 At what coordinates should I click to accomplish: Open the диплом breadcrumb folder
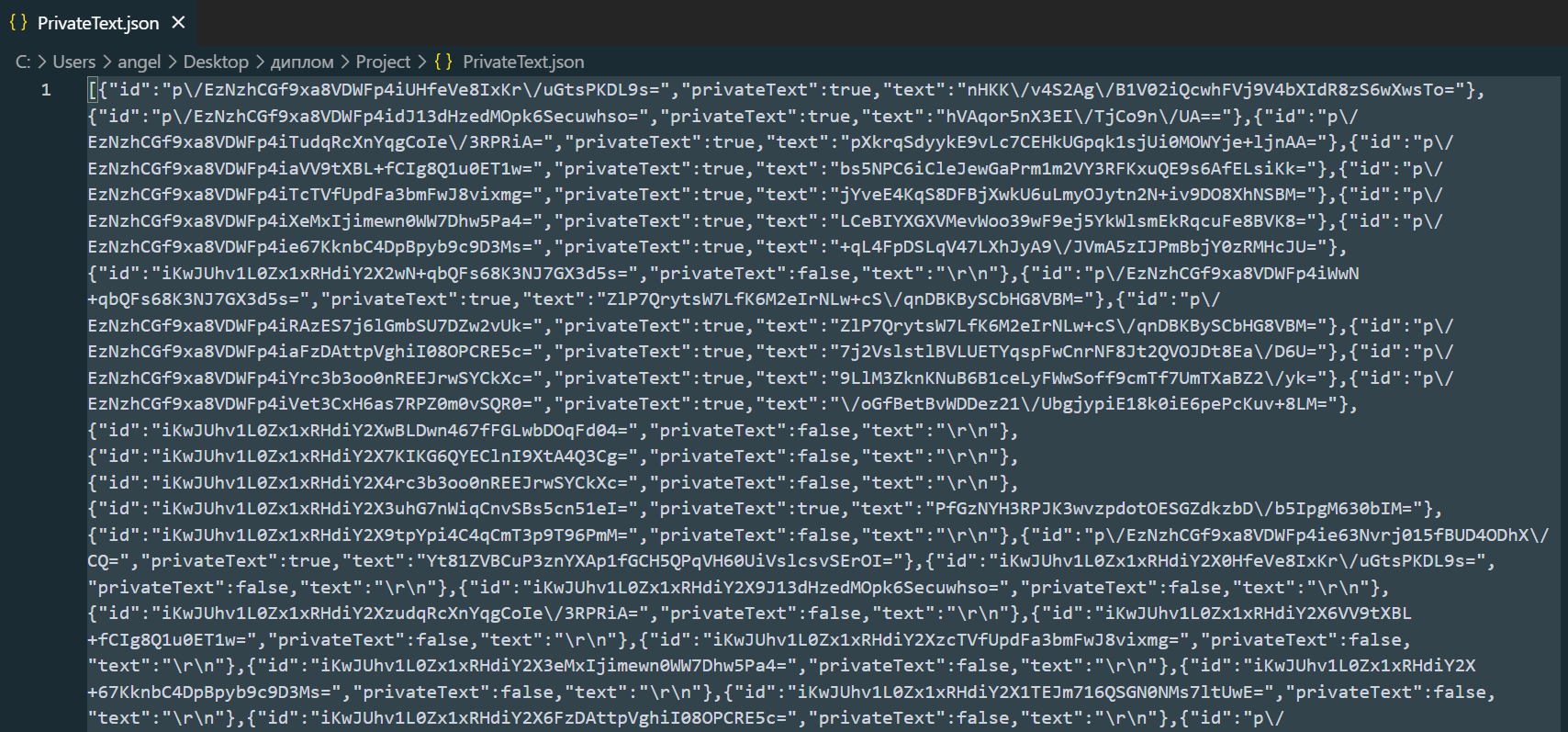click(x=302, y=62)
